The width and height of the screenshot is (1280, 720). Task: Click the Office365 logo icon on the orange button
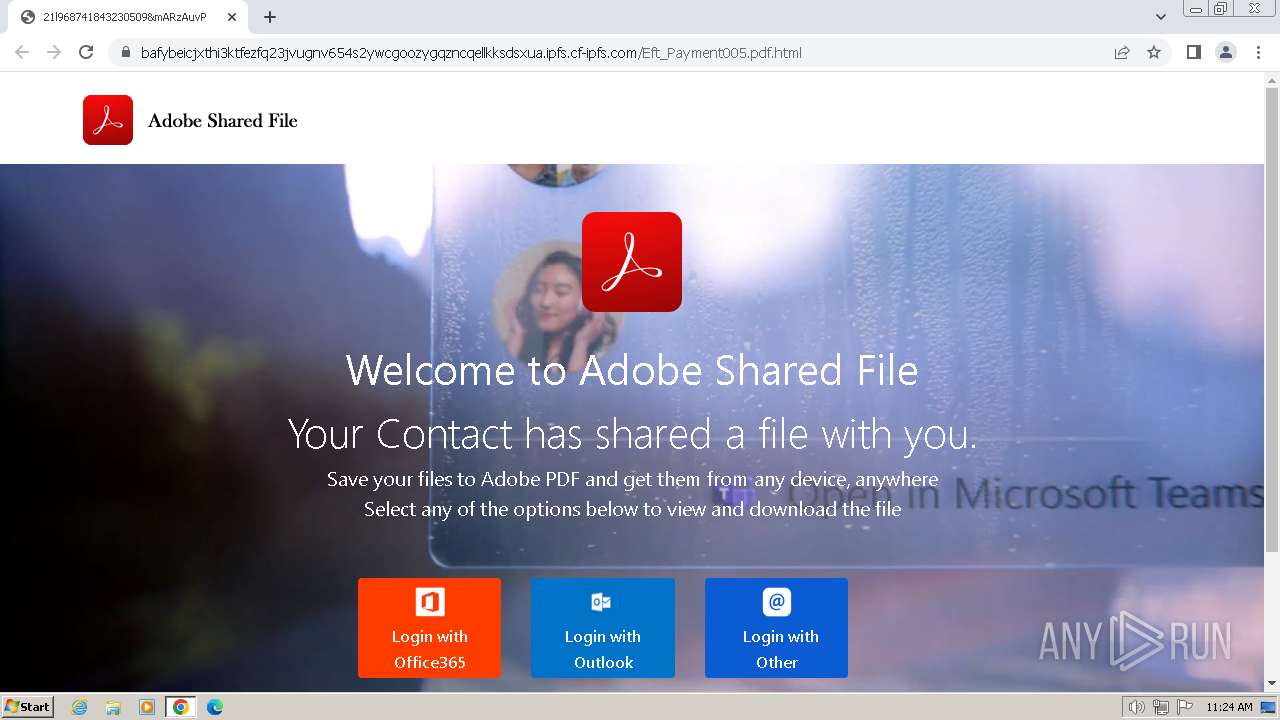click(x=430, y=602)
